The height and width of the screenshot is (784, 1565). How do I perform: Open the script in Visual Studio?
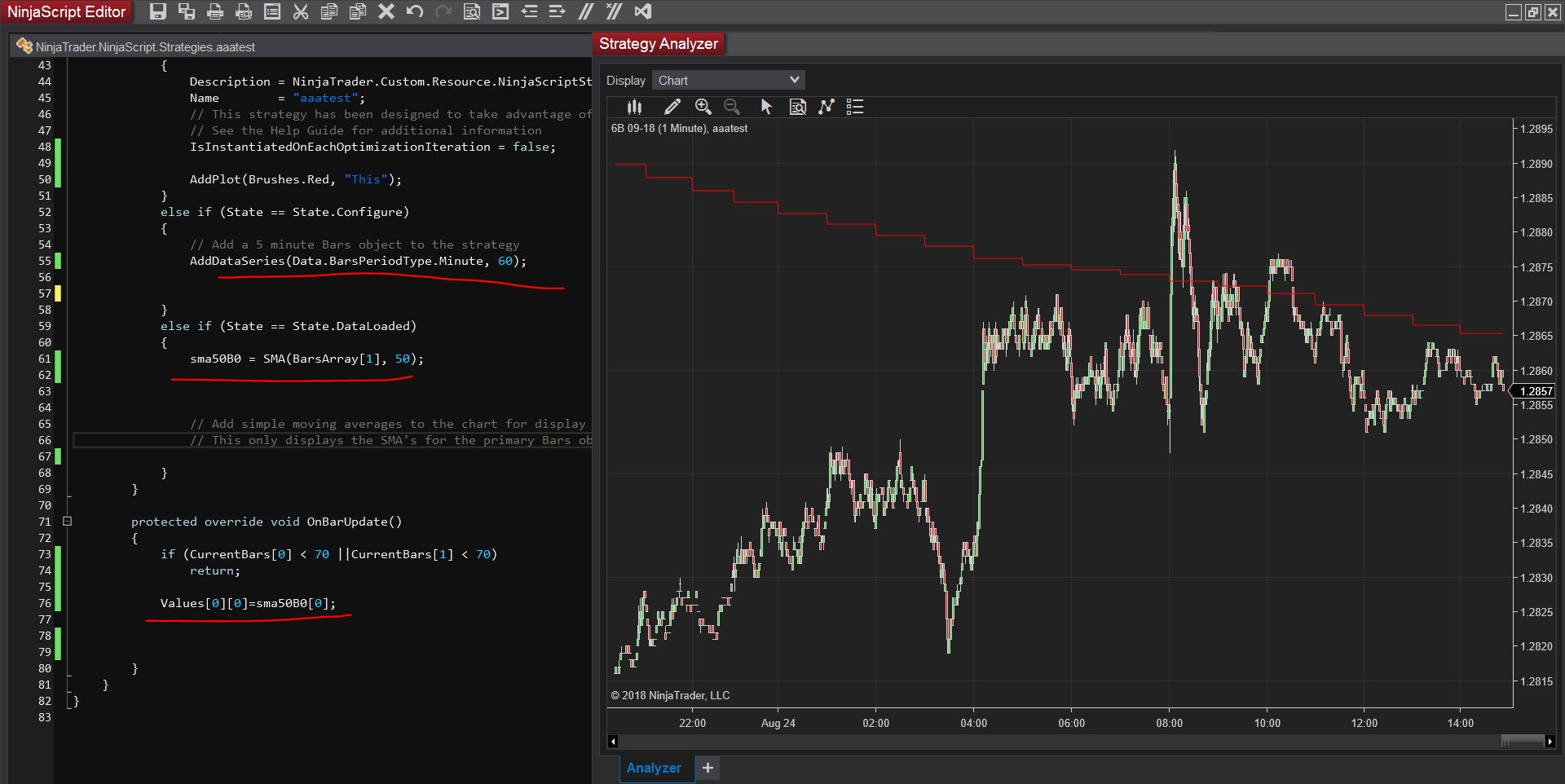coord(643,11)
